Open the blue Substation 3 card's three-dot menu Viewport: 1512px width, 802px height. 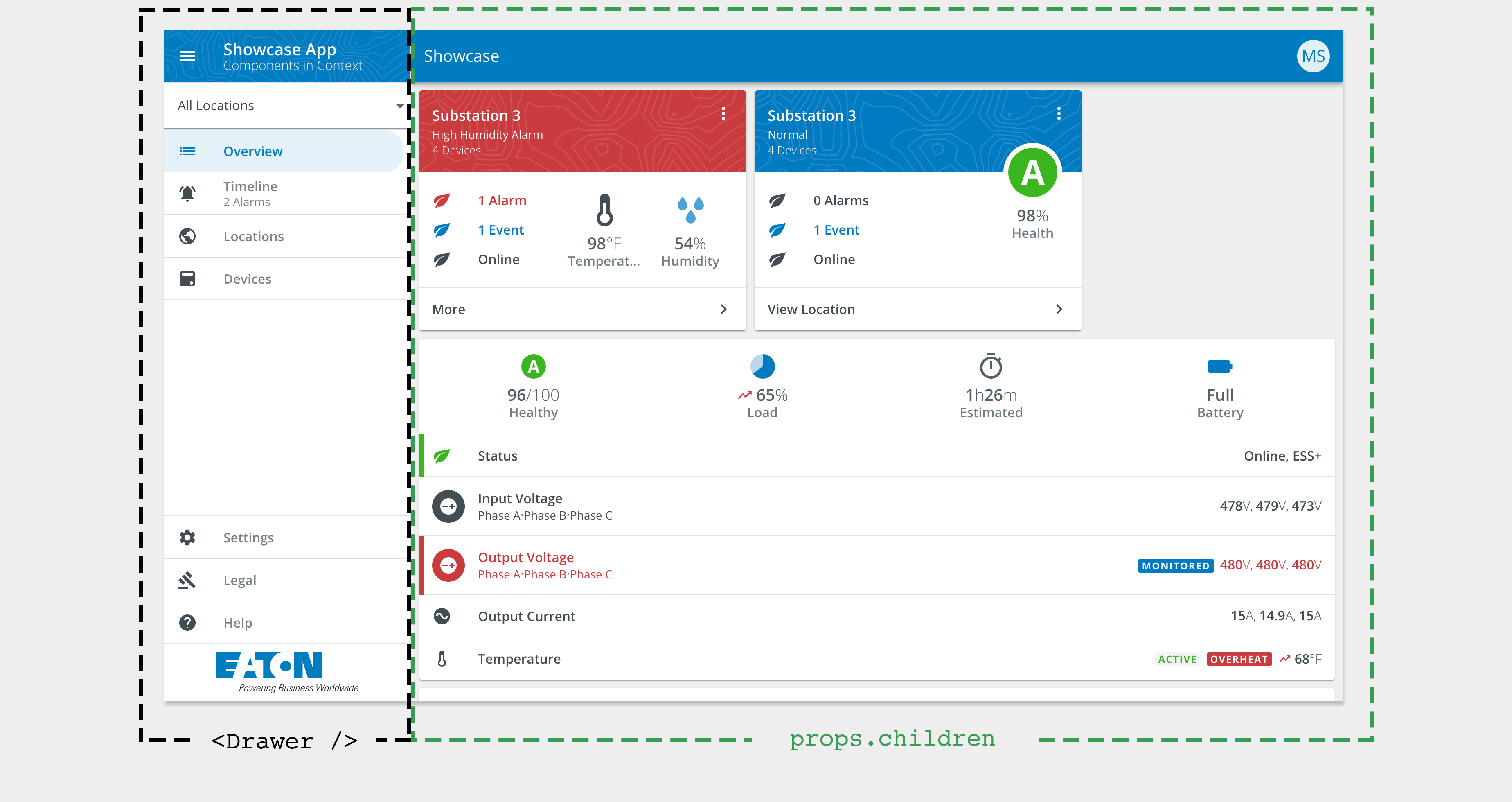pyautogui.click(x=1059, y=114)
